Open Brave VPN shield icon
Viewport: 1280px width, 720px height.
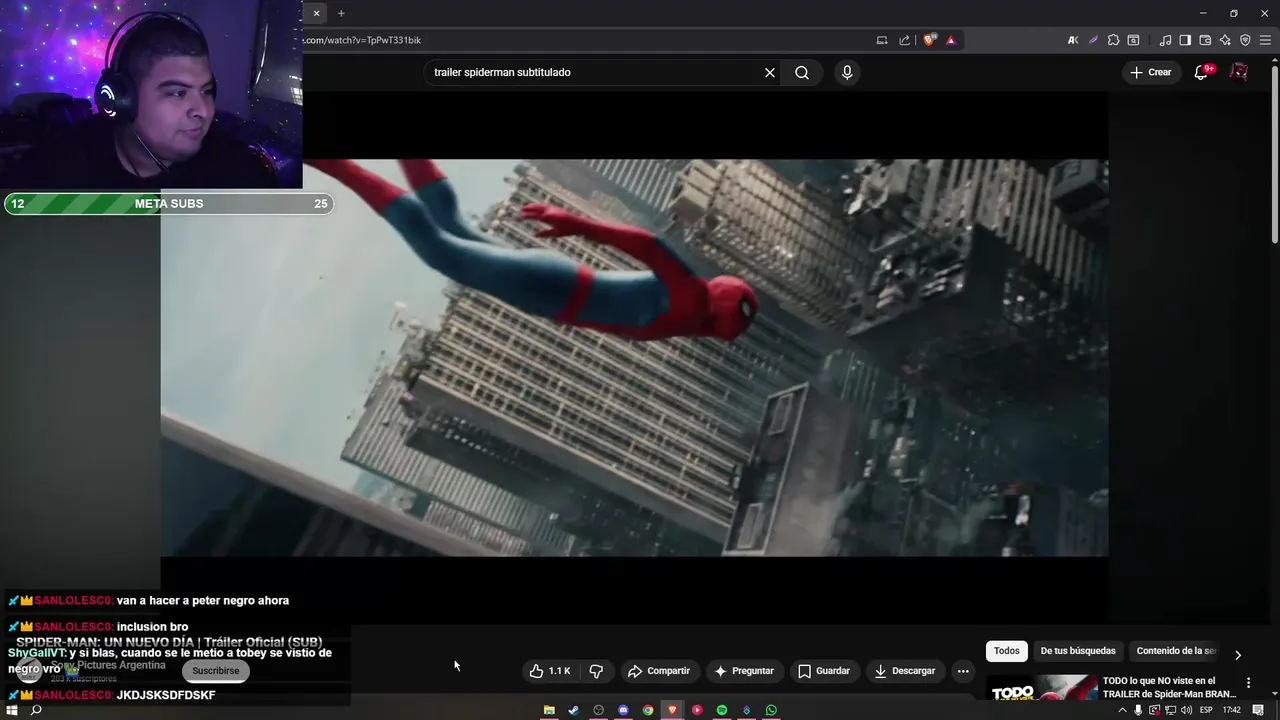(x=1245, y=40)
